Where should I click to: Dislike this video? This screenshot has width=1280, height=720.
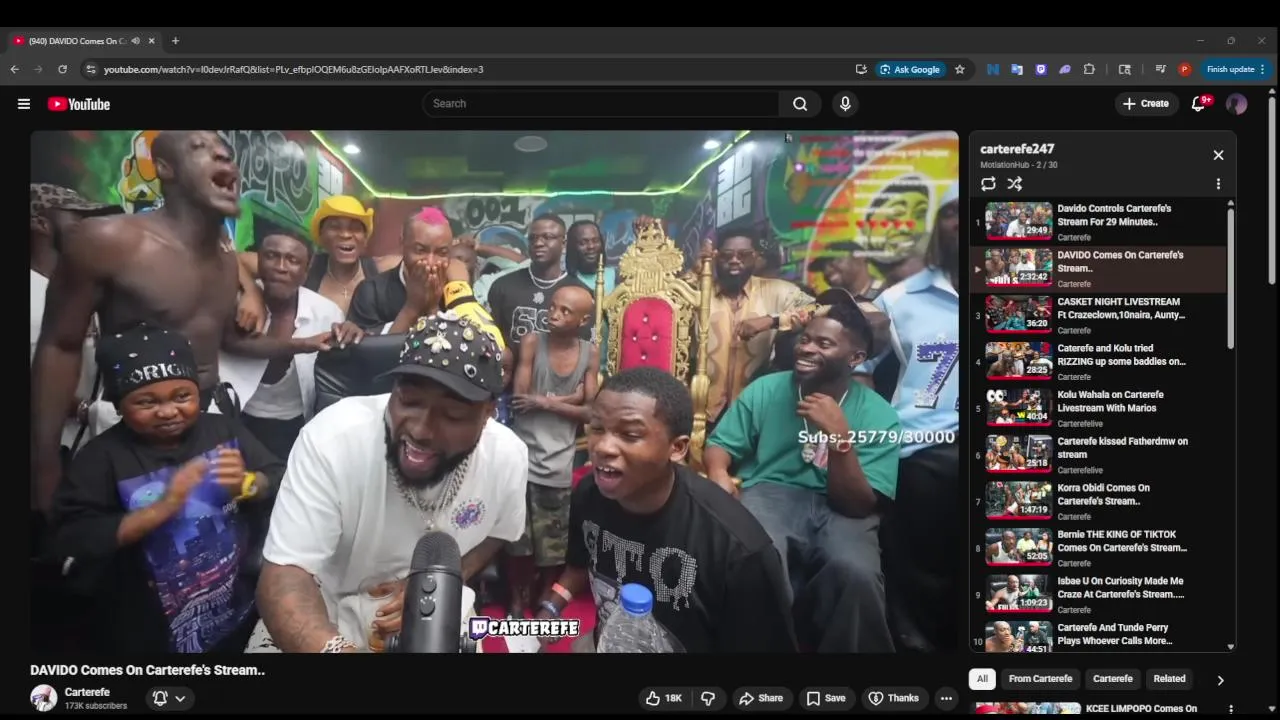(708, 698)
